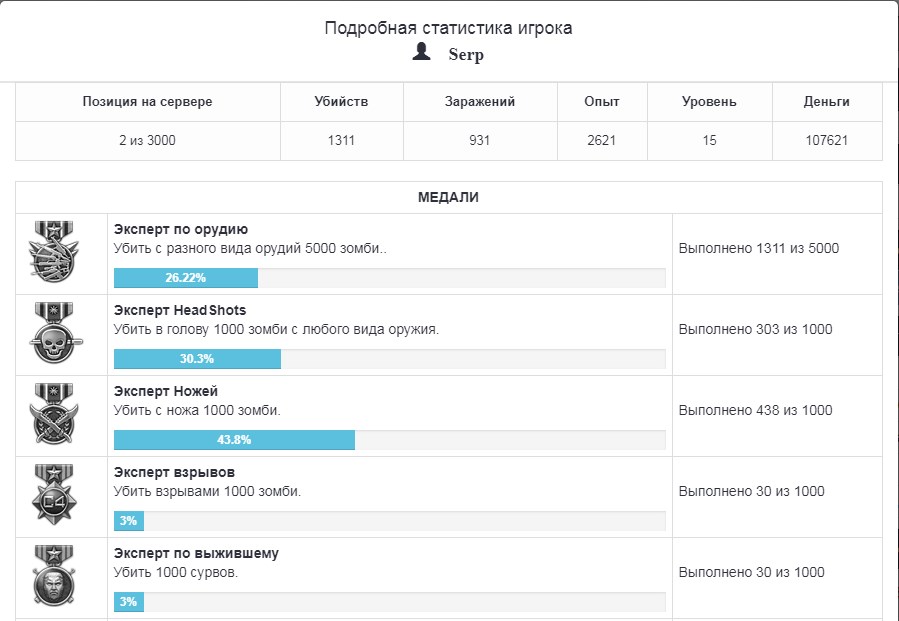Click Выполнено 438 из 1000

[x=756, y=411]
